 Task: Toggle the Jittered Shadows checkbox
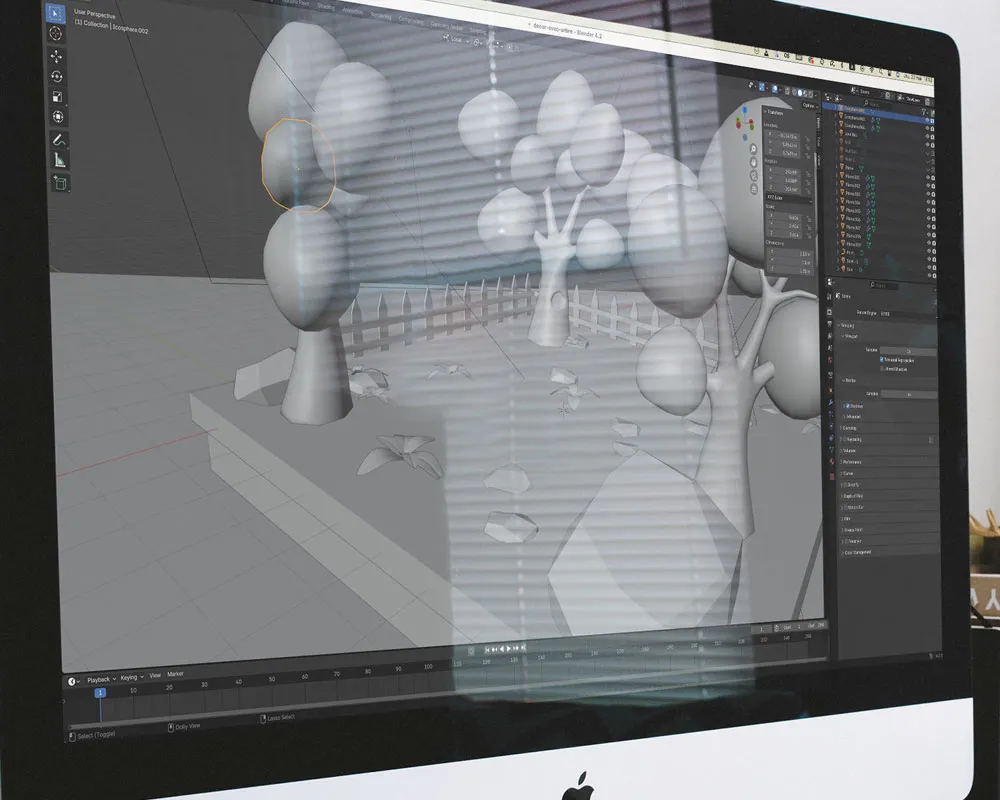tap(882, 367)
